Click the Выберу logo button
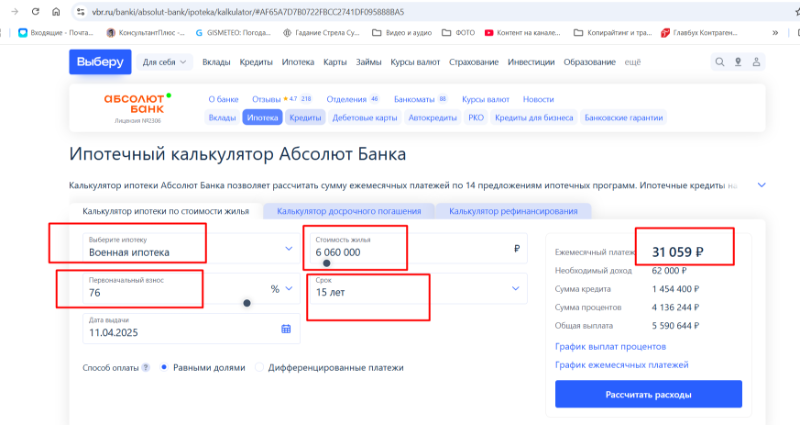This screenshot has width=800, height=425. pyautogui.click(x=99, y=62)
